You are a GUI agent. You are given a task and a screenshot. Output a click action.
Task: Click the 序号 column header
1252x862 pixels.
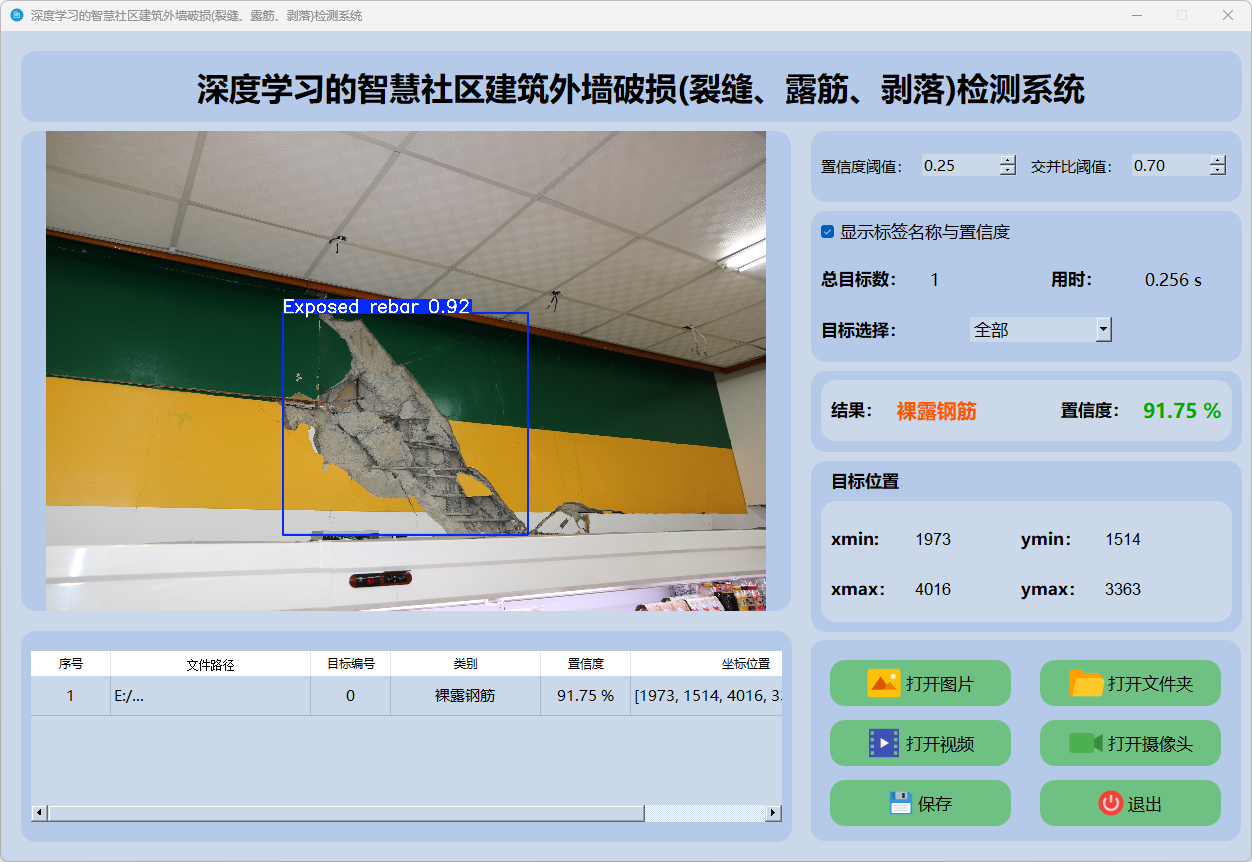click(x=71, y=664)
